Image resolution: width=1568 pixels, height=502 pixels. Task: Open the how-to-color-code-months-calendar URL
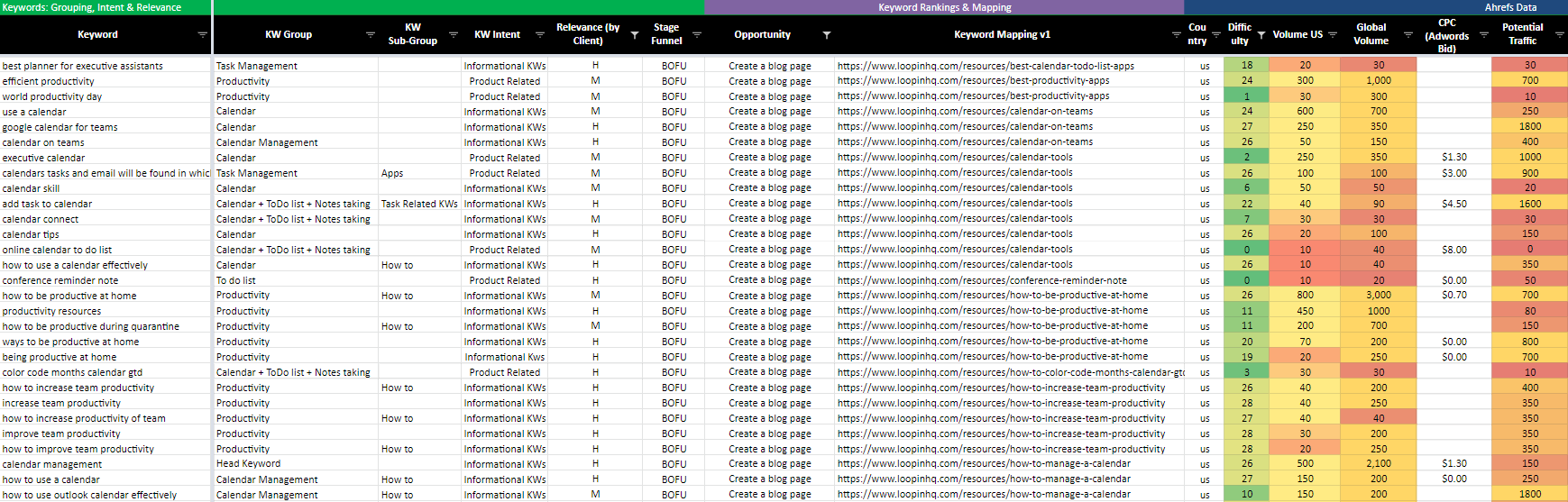coord(1010,372)
